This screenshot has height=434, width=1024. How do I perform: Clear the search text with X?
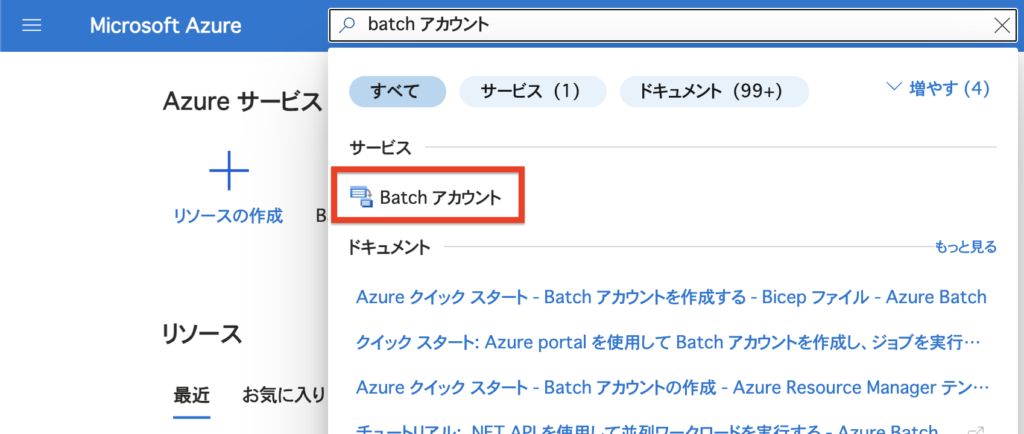pyautogui.click(x=1001, y=26)
